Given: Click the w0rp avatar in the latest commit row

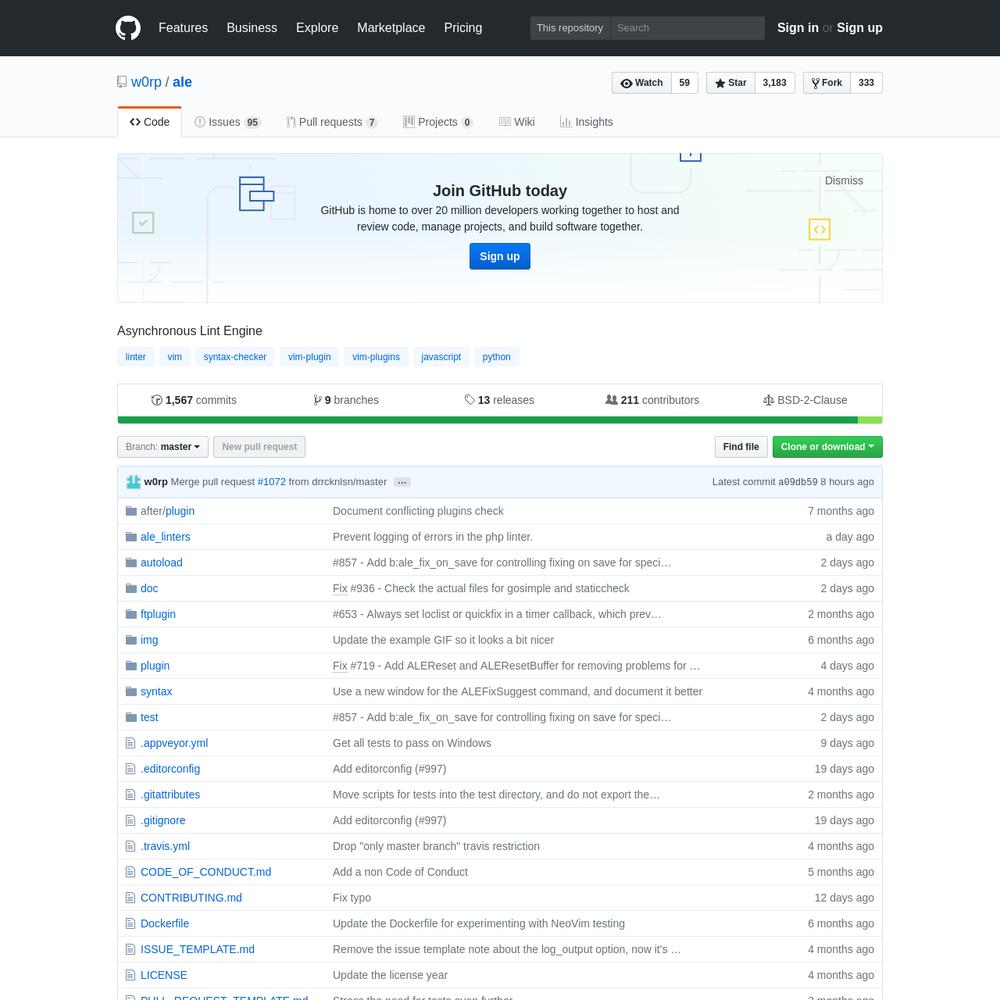Looking at the screenshot, I should [x=133, y=482].
